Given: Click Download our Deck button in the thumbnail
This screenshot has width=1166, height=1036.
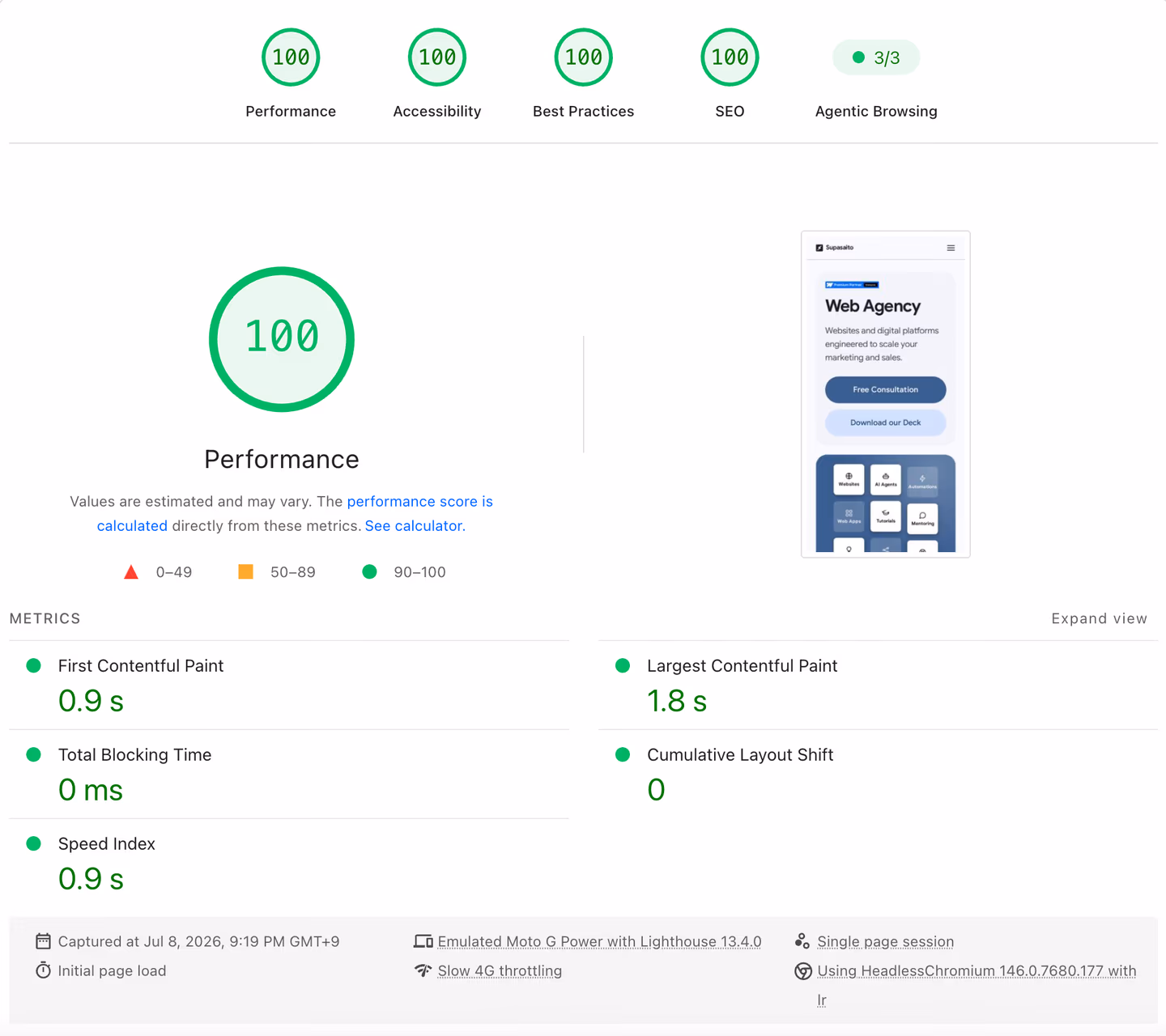Looking at the screenshot, I should pos(886,422).
